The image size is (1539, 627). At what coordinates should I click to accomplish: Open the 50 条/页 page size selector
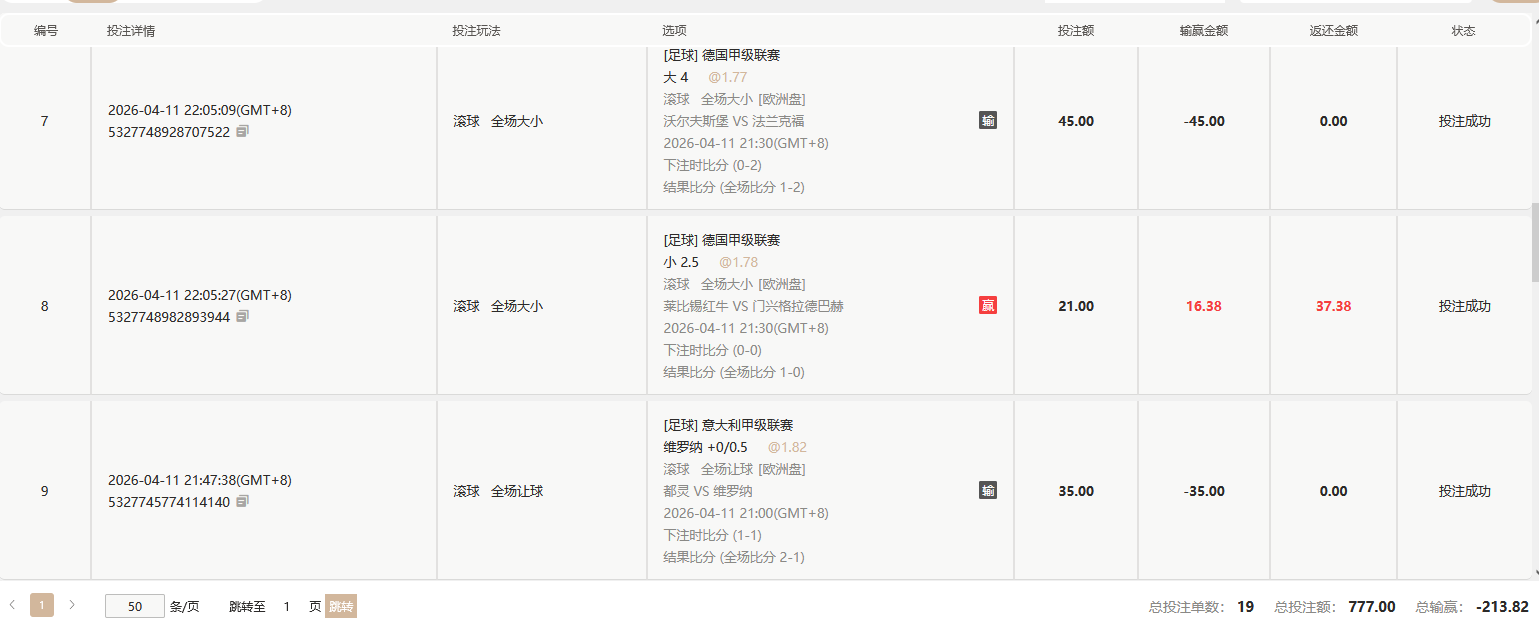click(x=134, y=606)
